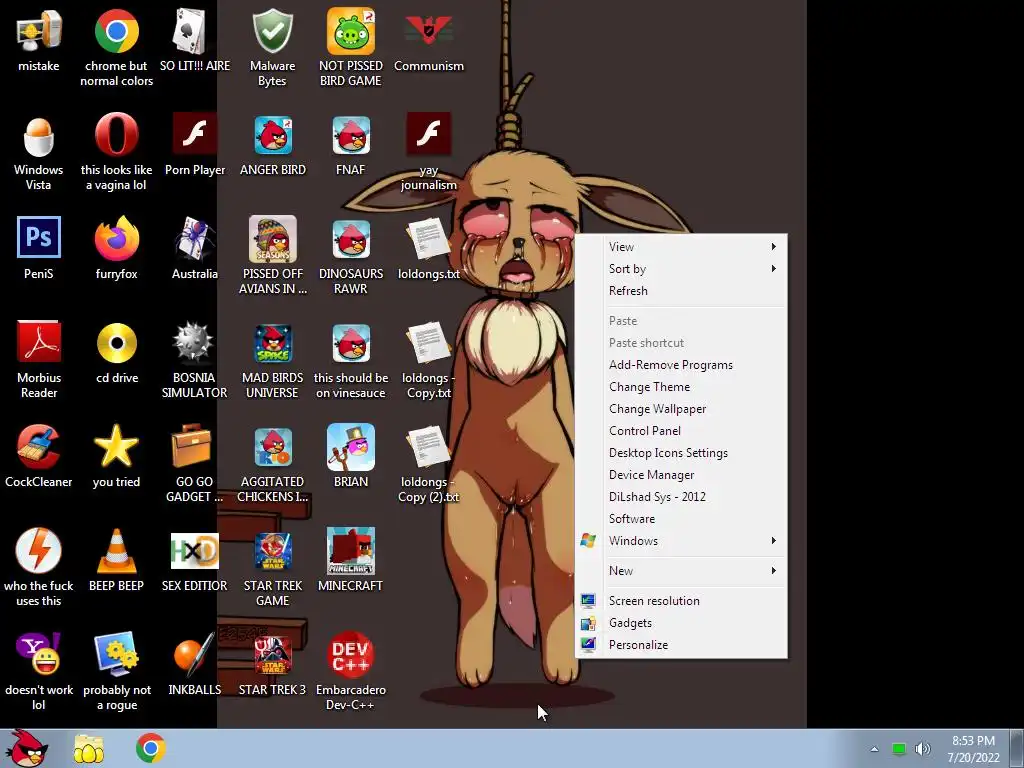Select the Malware Bytes desktop icon

[x=272, y=31]
